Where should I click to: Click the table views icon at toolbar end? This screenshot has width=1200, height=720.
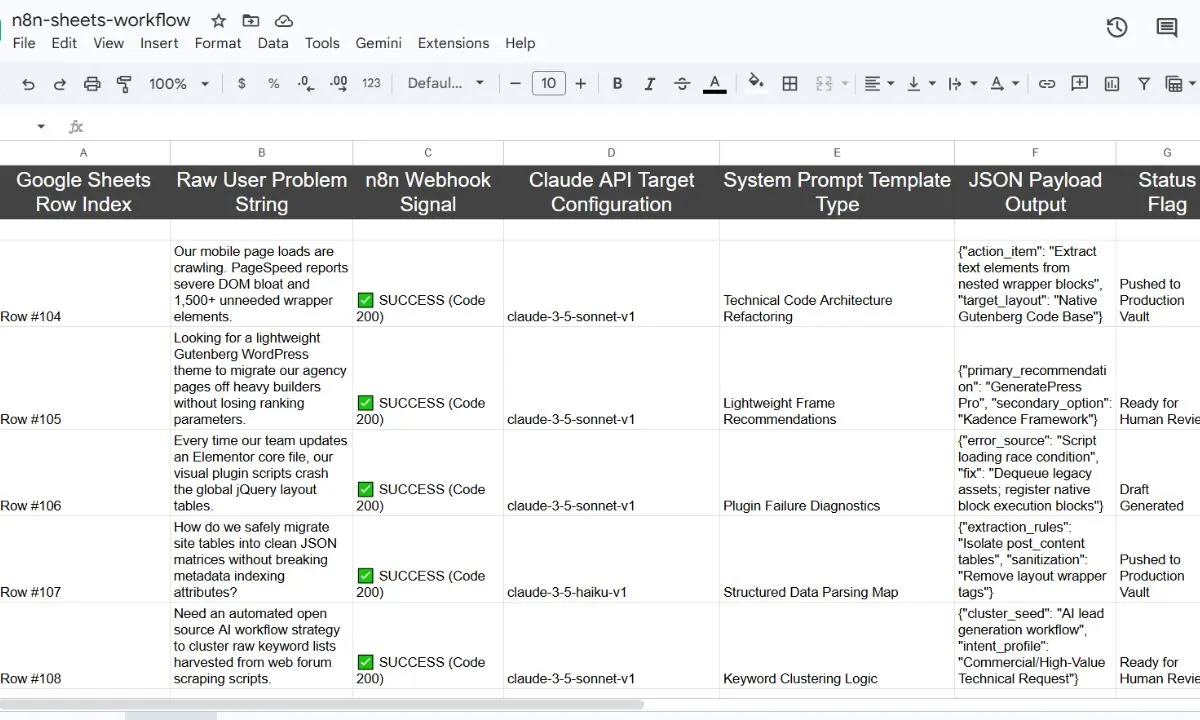(x=1175, y=84)
